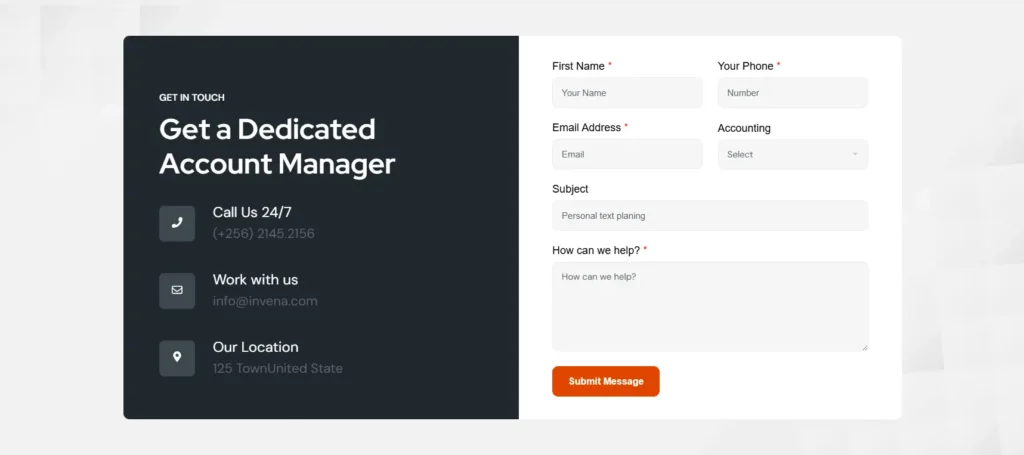Focus the Your Phone Number field

pos(793,93)
